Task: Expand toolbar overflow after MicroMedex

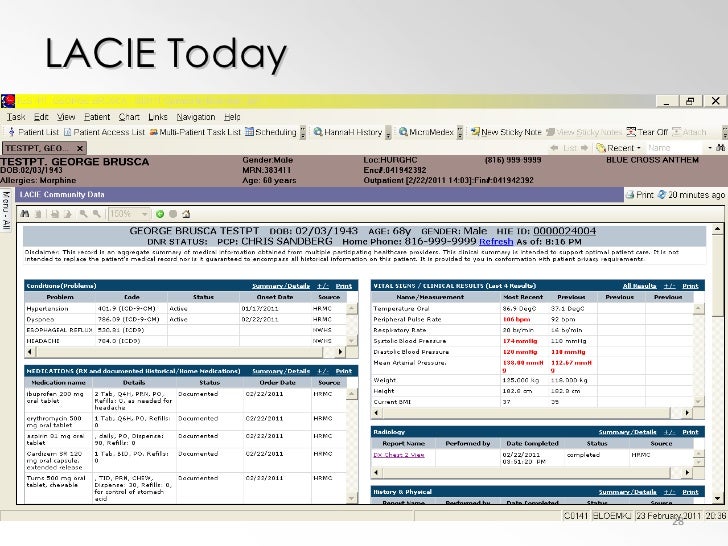Action: (460, 132)
